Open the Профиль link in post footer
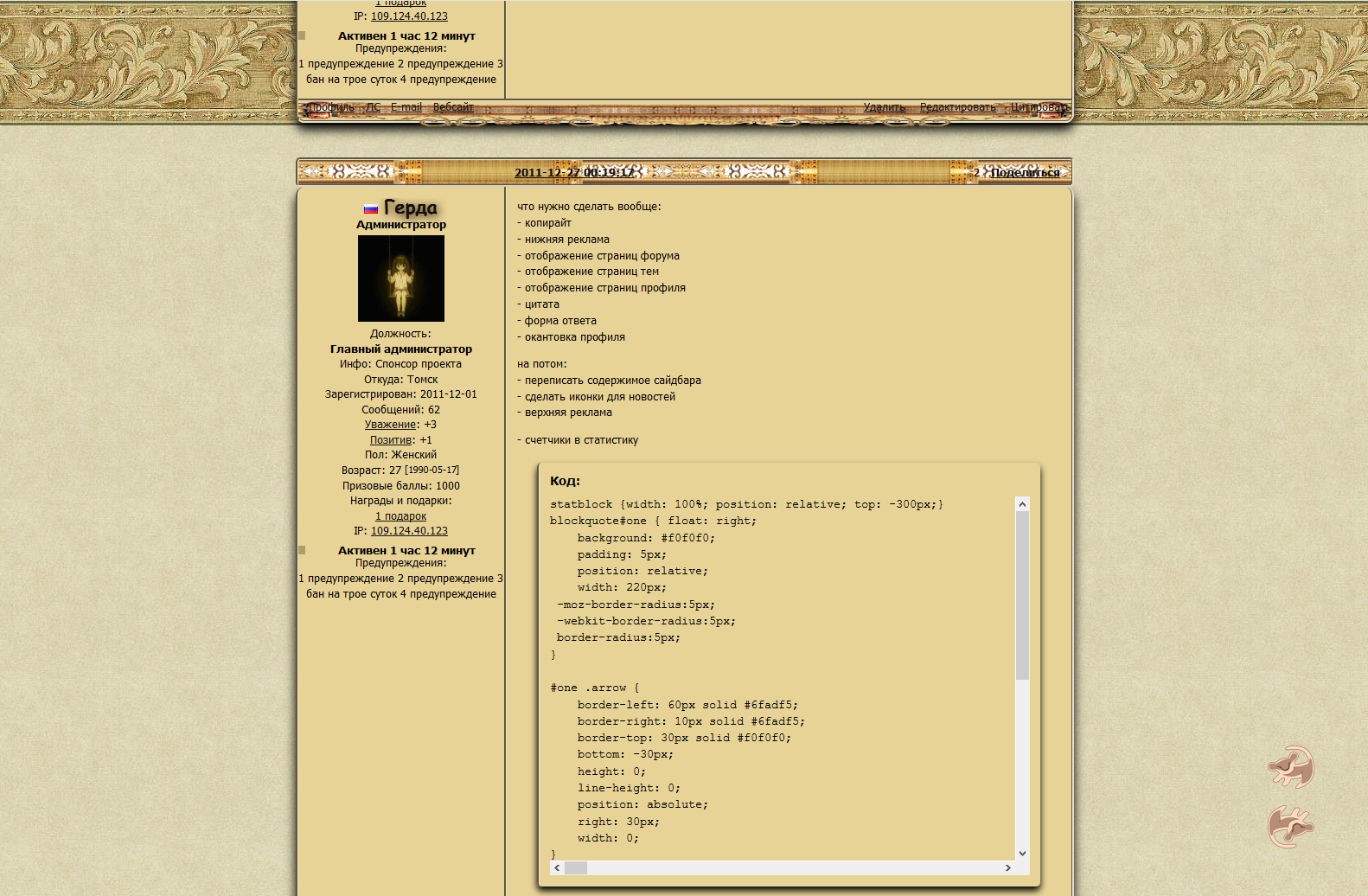Screen dimensions: 1368x896 pyautogui.click(x=332, y=107)
